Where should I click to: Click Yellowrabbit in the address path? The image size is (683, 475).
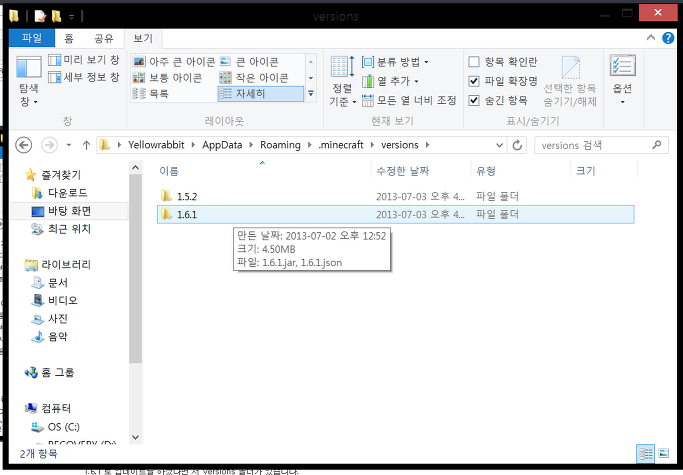click(x=156, y=145)
